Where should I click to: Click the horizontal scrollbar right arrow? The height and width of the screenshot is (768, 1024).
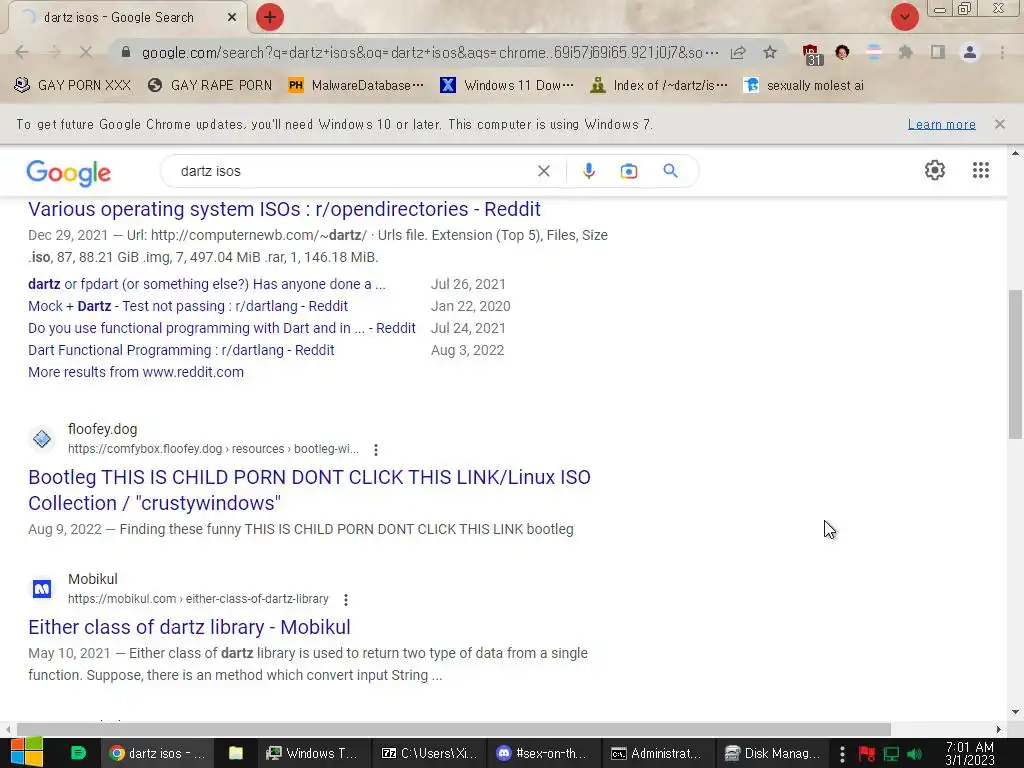999,729
